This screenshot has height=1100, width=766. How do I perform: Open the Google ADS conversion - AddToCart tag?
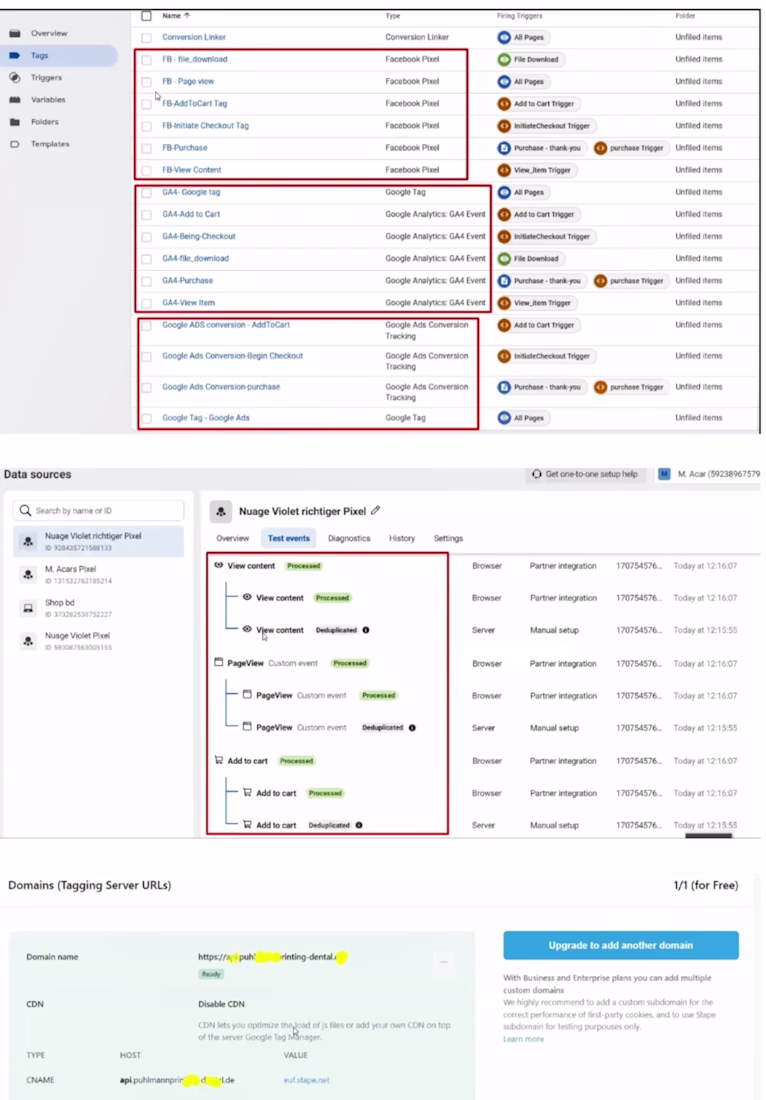click(226, 325)
